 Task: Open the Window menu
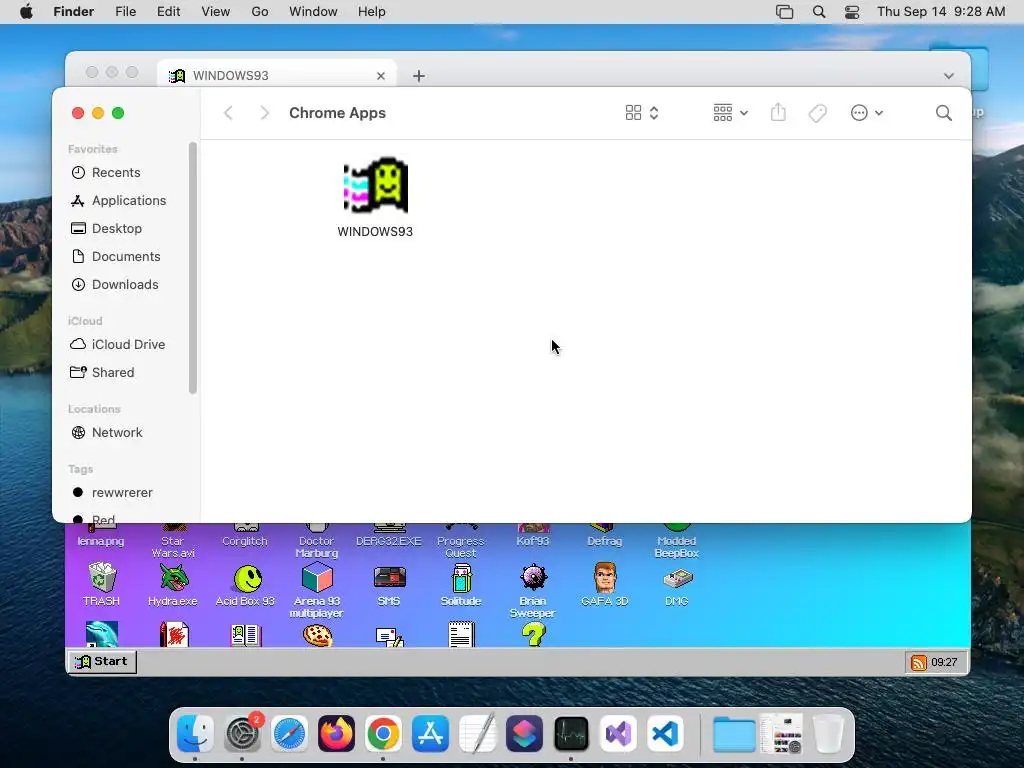313,12
